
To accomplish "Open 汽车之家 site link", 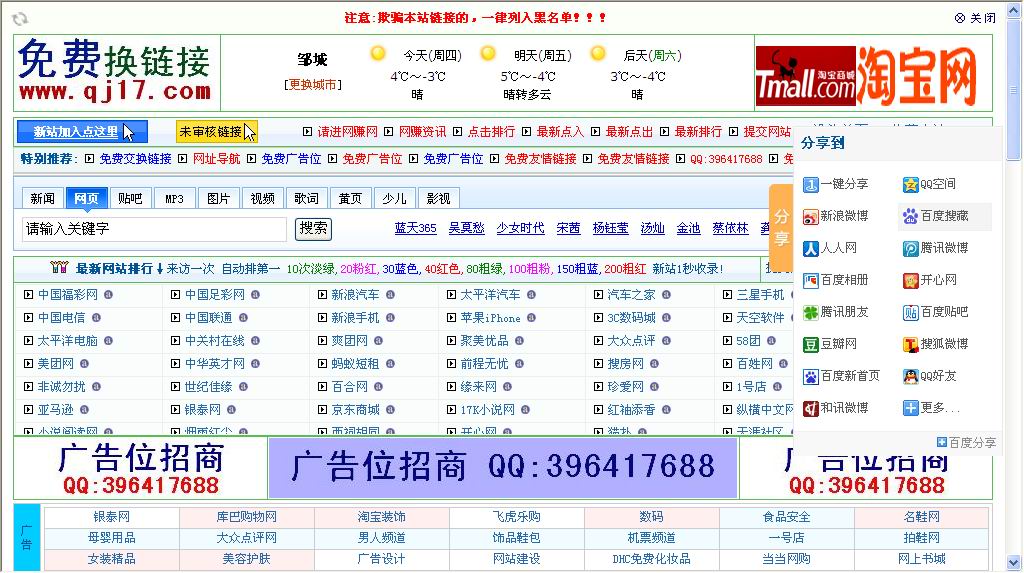I will click(631, 295).
